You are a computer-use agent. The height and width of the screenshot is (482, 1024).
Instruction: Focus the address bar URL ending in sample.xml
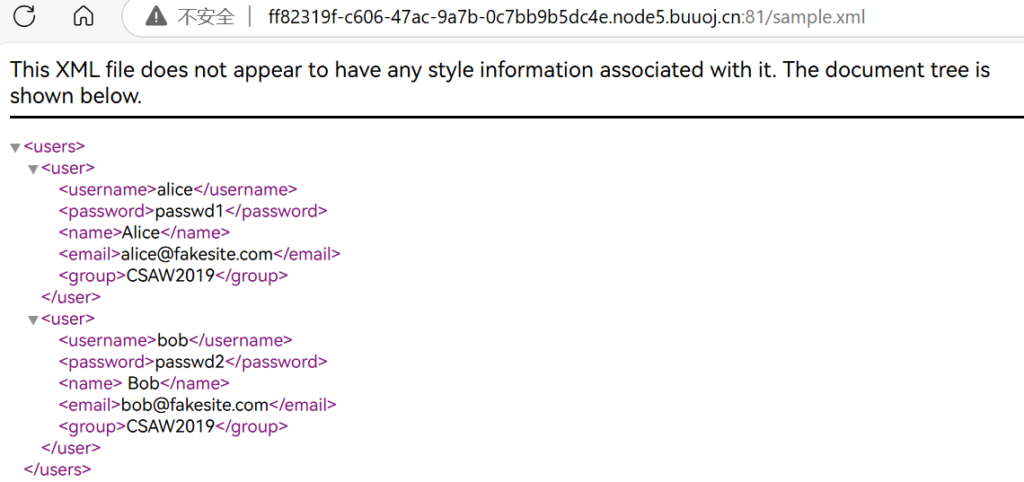pos(567,17)
